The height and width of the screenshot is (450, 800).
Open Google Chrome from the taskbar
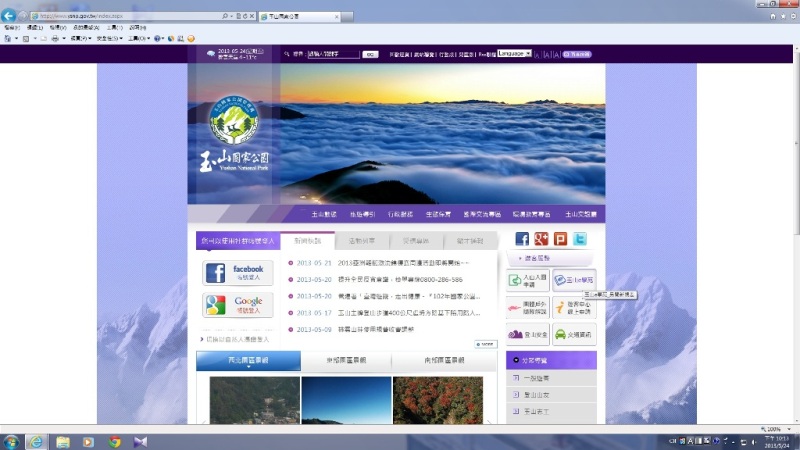(115, 442)
